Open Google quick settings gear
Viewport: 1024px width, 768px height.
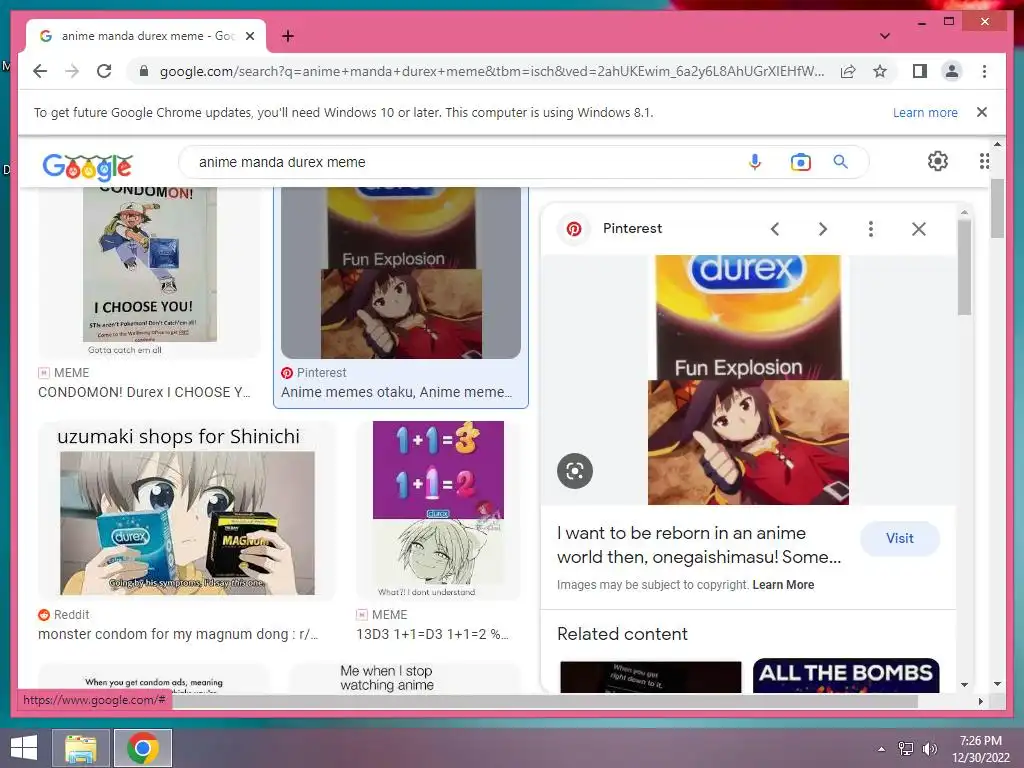pyautogui.click(x=938, y=161)
